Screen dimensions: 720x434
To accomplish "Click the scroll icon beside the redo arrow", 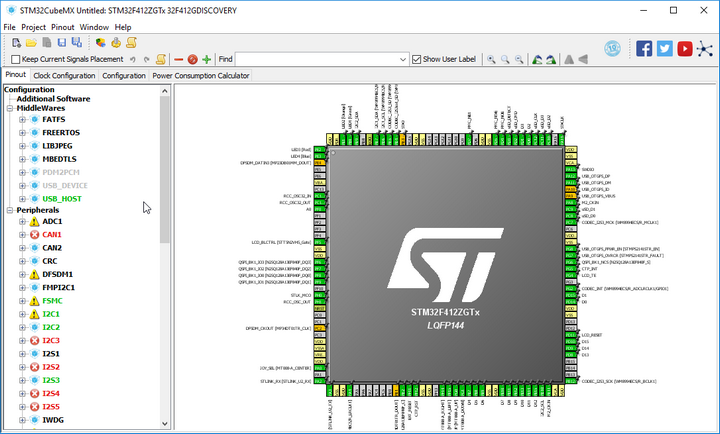I will 161,59.
